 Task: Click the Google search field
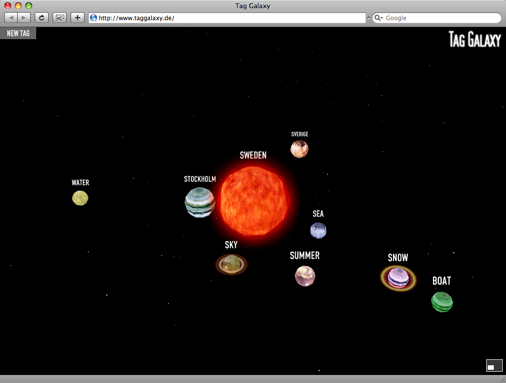(437, 18)
